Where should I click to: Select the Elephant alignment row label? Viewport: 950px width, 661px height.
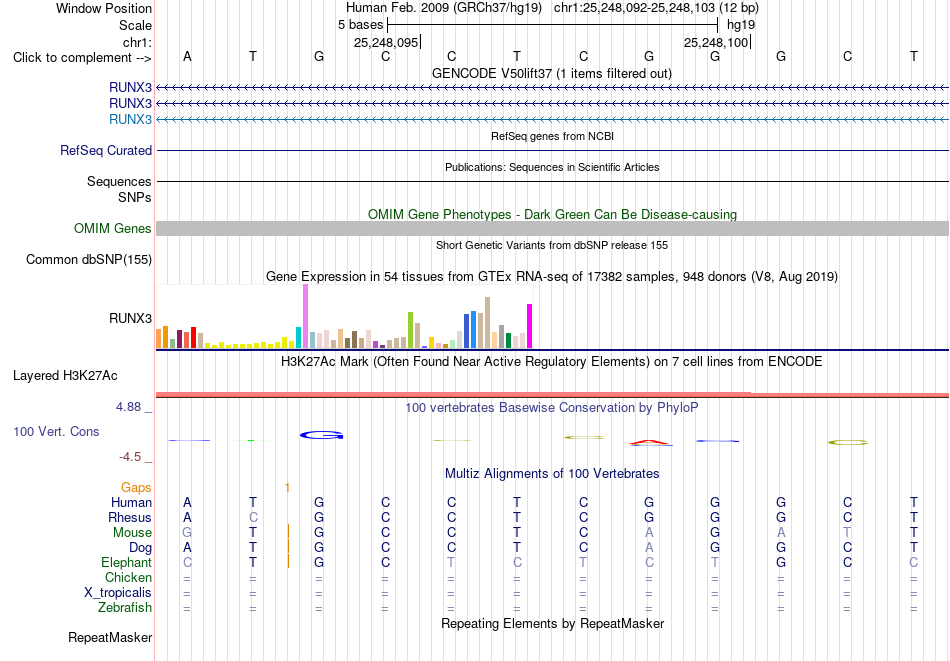pyautogui.click(x=127, y=563)
